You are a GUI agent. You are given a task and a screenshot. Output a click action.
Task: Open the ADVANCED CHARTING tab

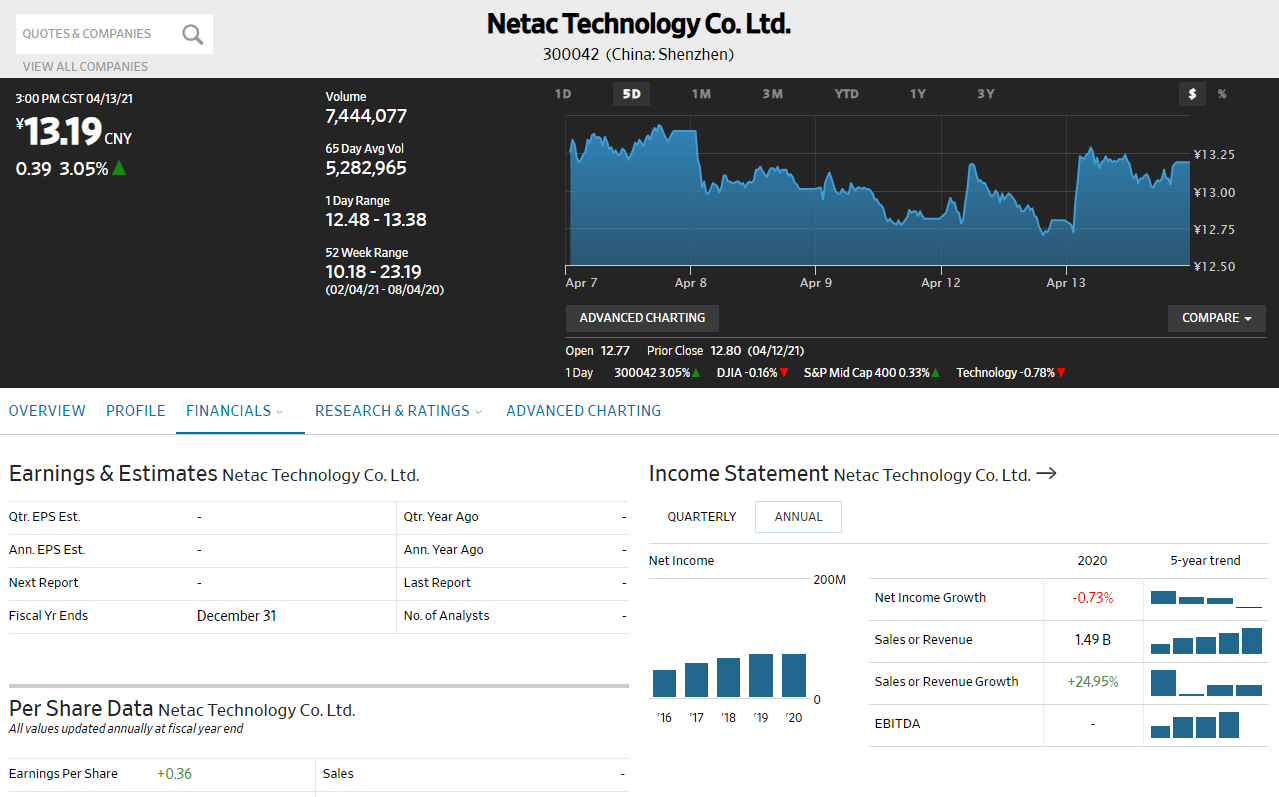tap(584, 411)
